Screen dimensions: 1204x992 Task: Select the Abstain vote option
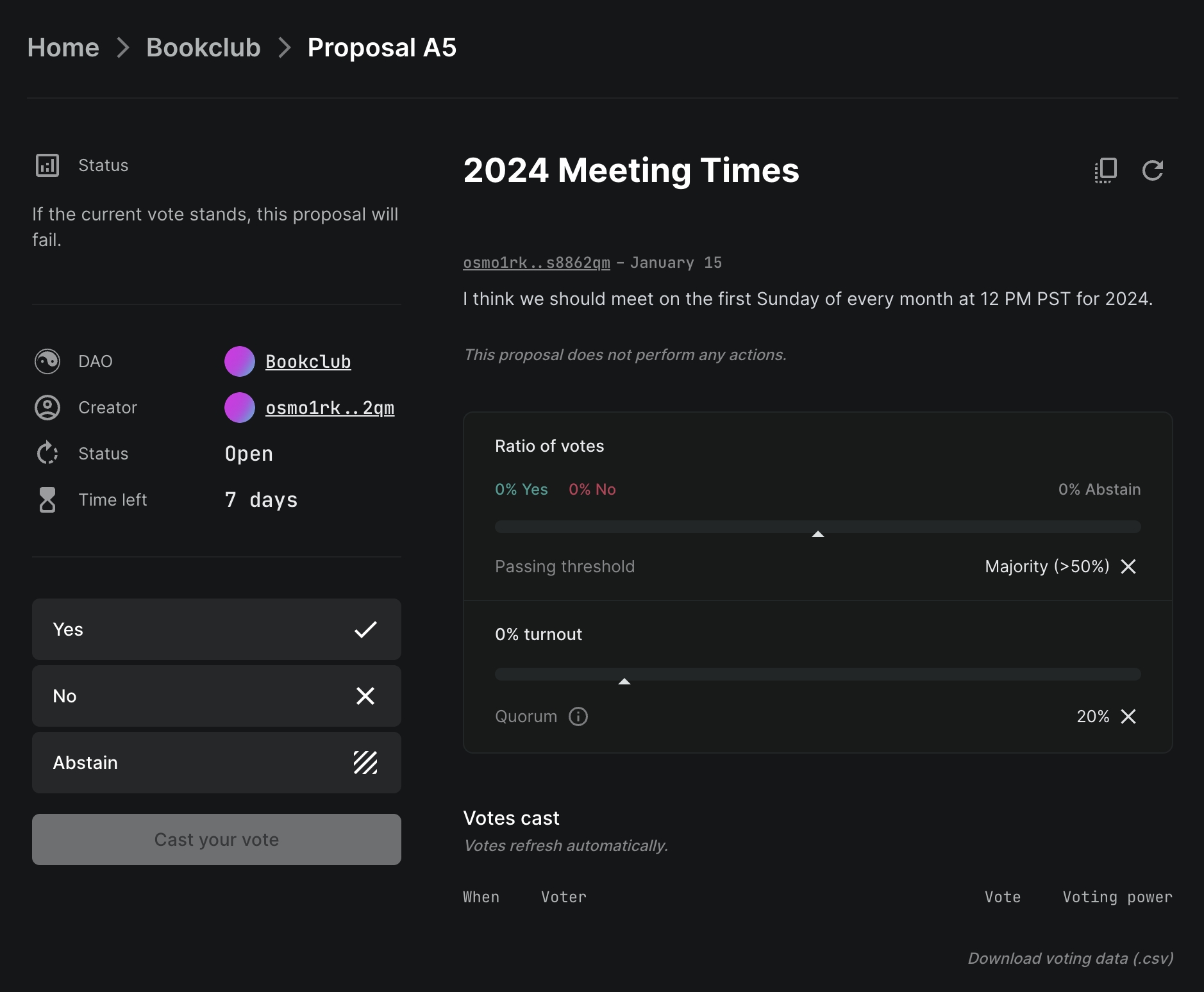tap(216, 763)
